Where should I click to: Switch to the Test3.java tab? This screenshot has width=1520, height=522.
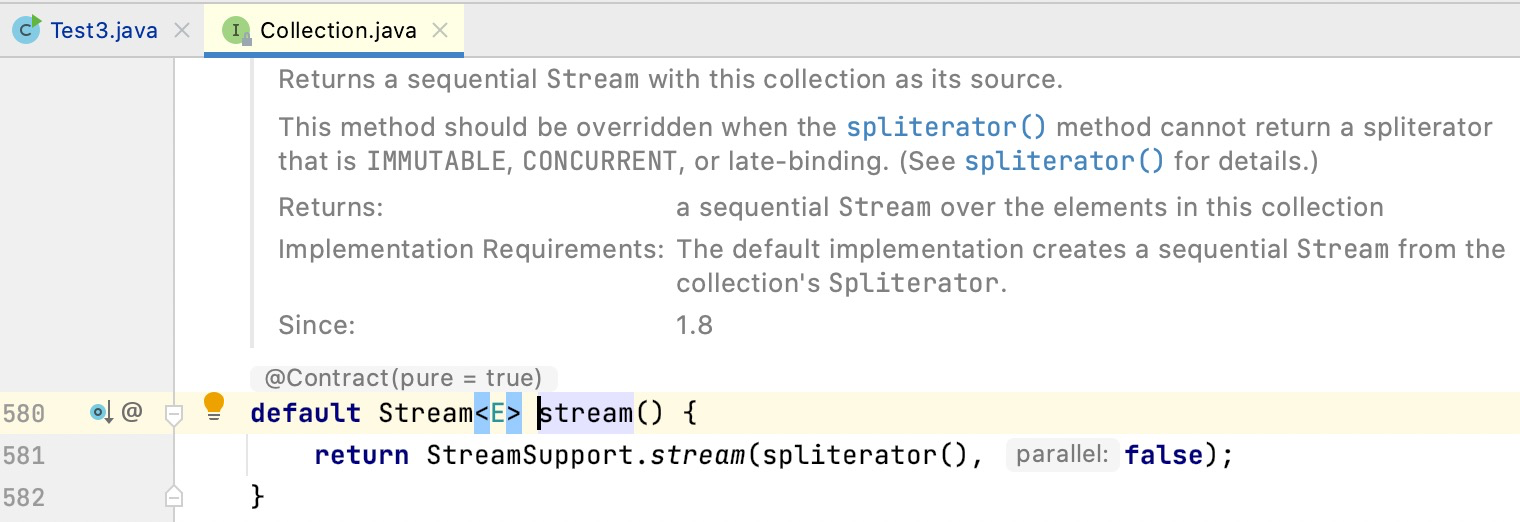[104, 31]
